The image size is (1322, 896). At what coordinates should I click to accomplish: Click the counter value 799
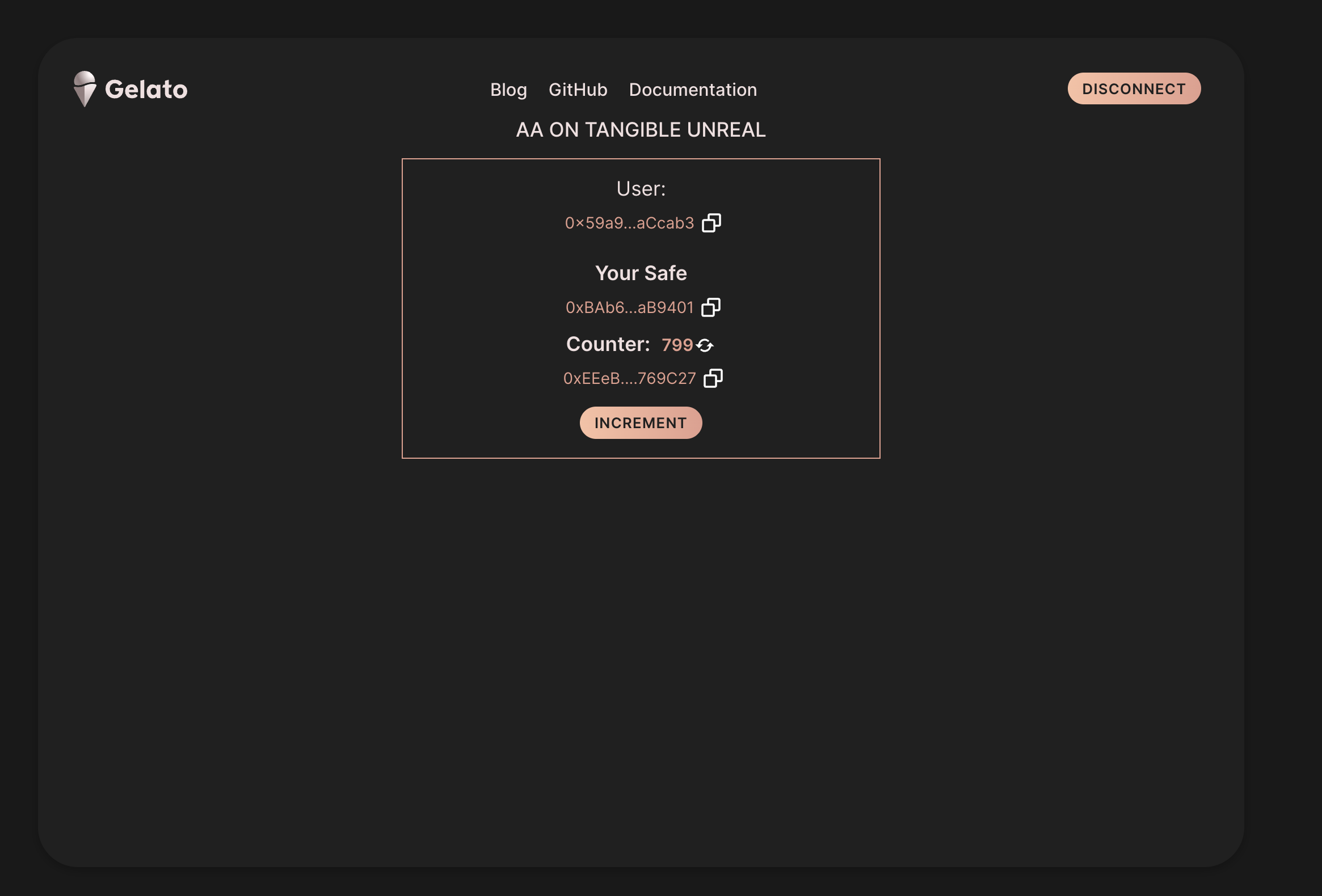[x=676, y=345]
